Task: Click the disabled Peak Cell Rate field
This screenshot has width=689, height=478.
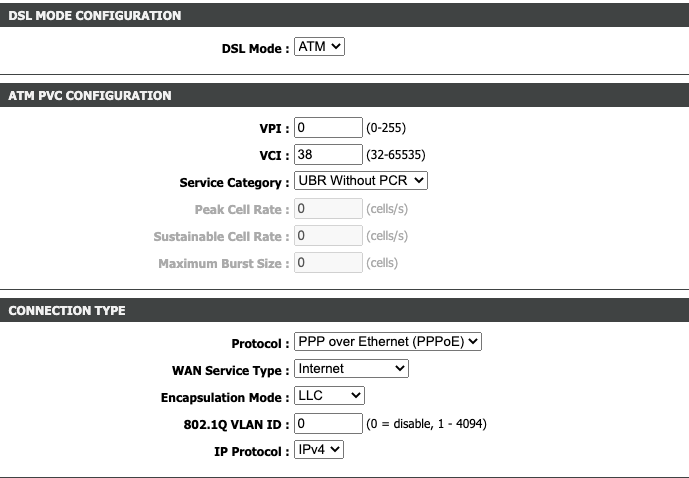Action: tap(328, 209)
